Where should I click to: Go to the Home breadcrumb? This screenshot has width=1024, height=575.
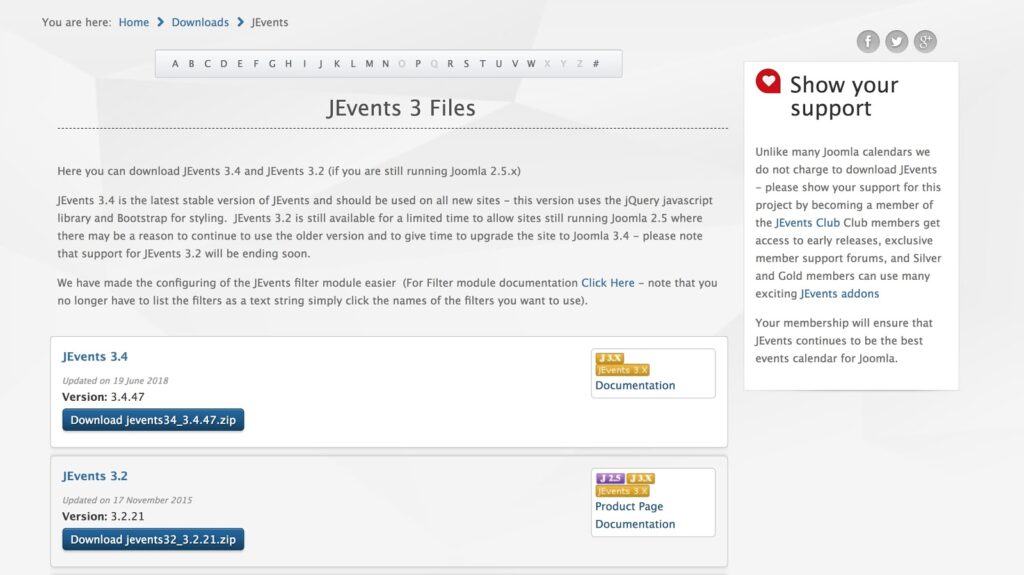click(x=134, y=22)
